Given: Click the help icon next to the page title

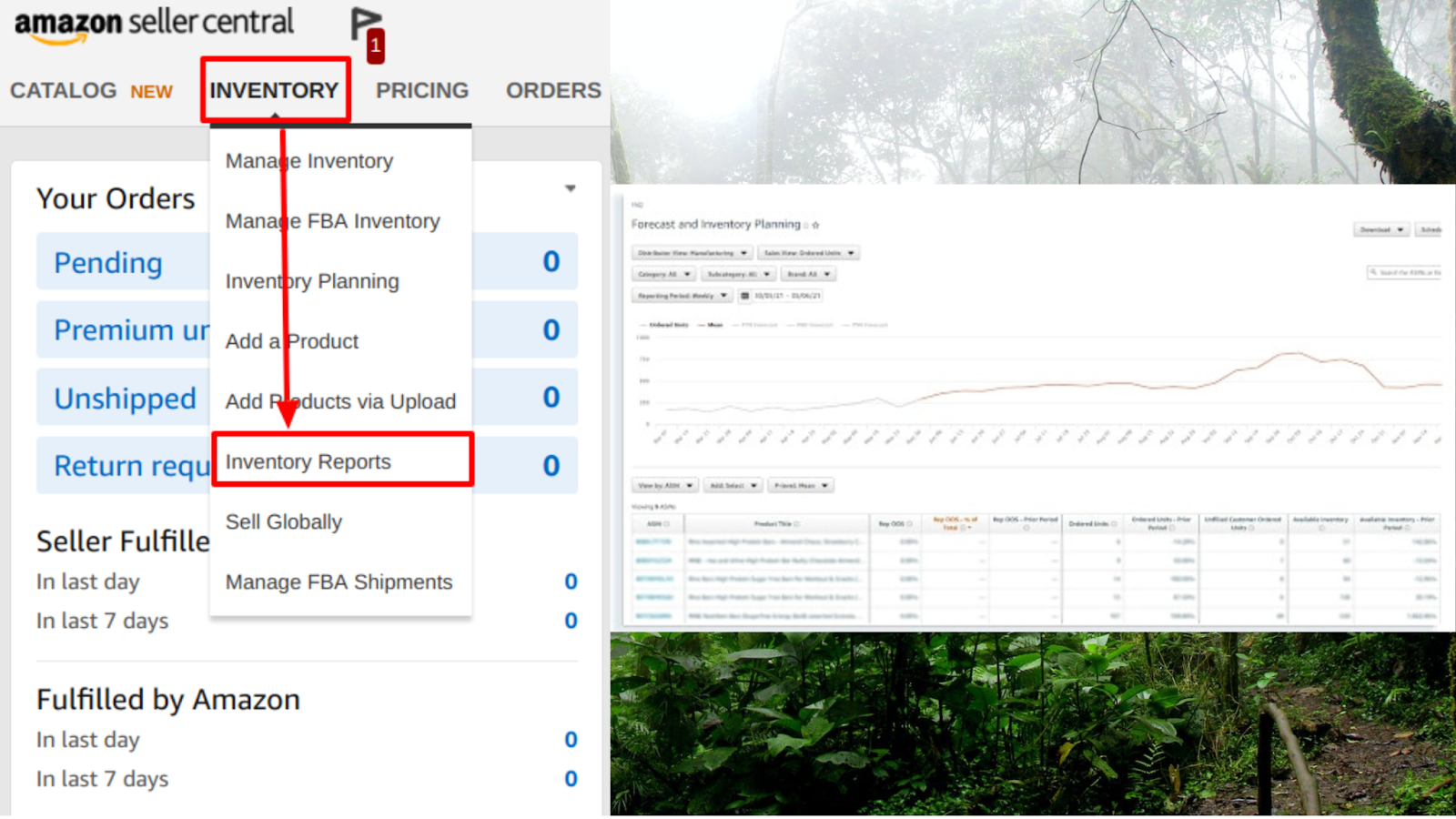Looking at the screenshot, I should click(x=804, y=225).
